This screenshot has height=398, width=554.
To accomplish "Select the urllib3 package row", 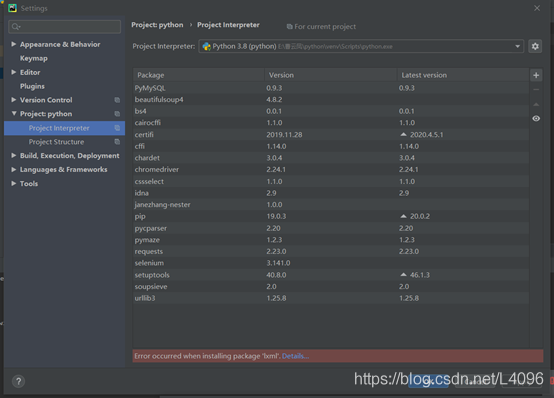I will coord(331,298).
